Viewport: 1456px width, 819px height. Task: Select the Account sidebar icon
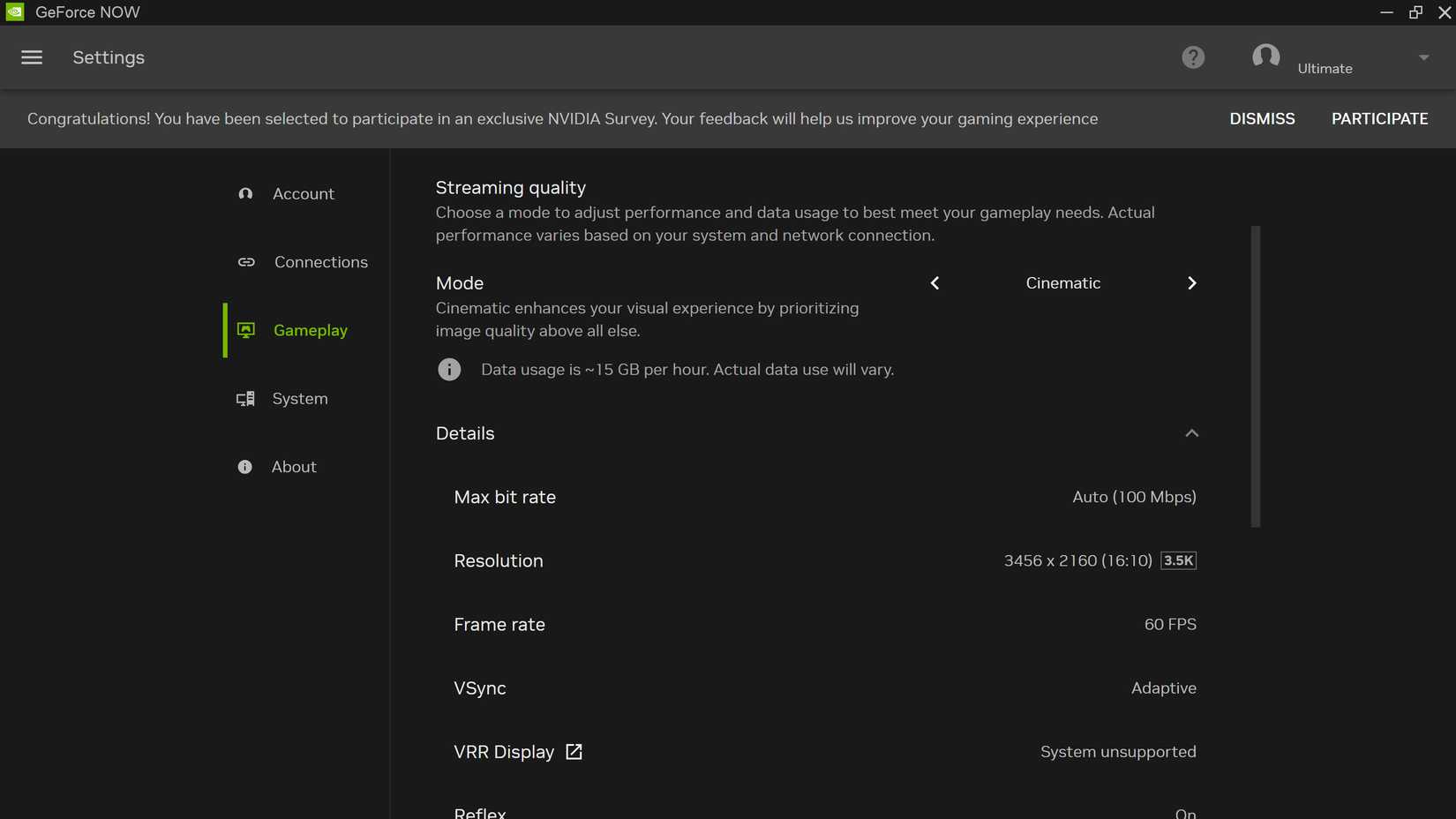(244, 193)
